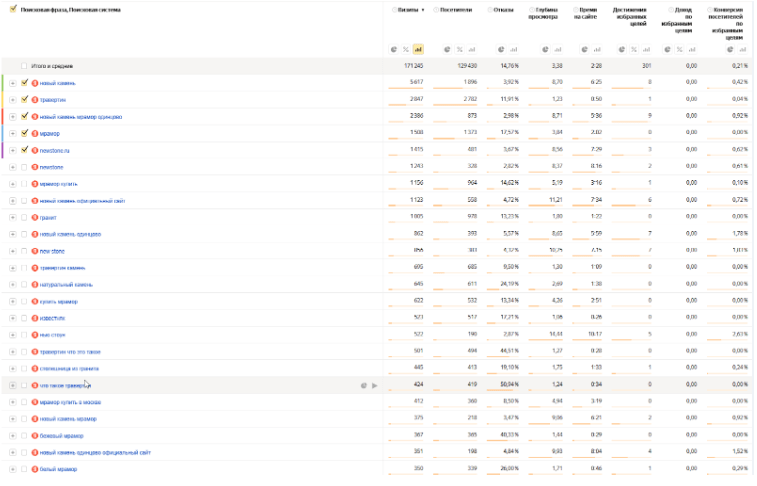The image size is (757, 486).
Task: Show bar chart for Конверсия посетителей column
Action: [x=743, y=49]
